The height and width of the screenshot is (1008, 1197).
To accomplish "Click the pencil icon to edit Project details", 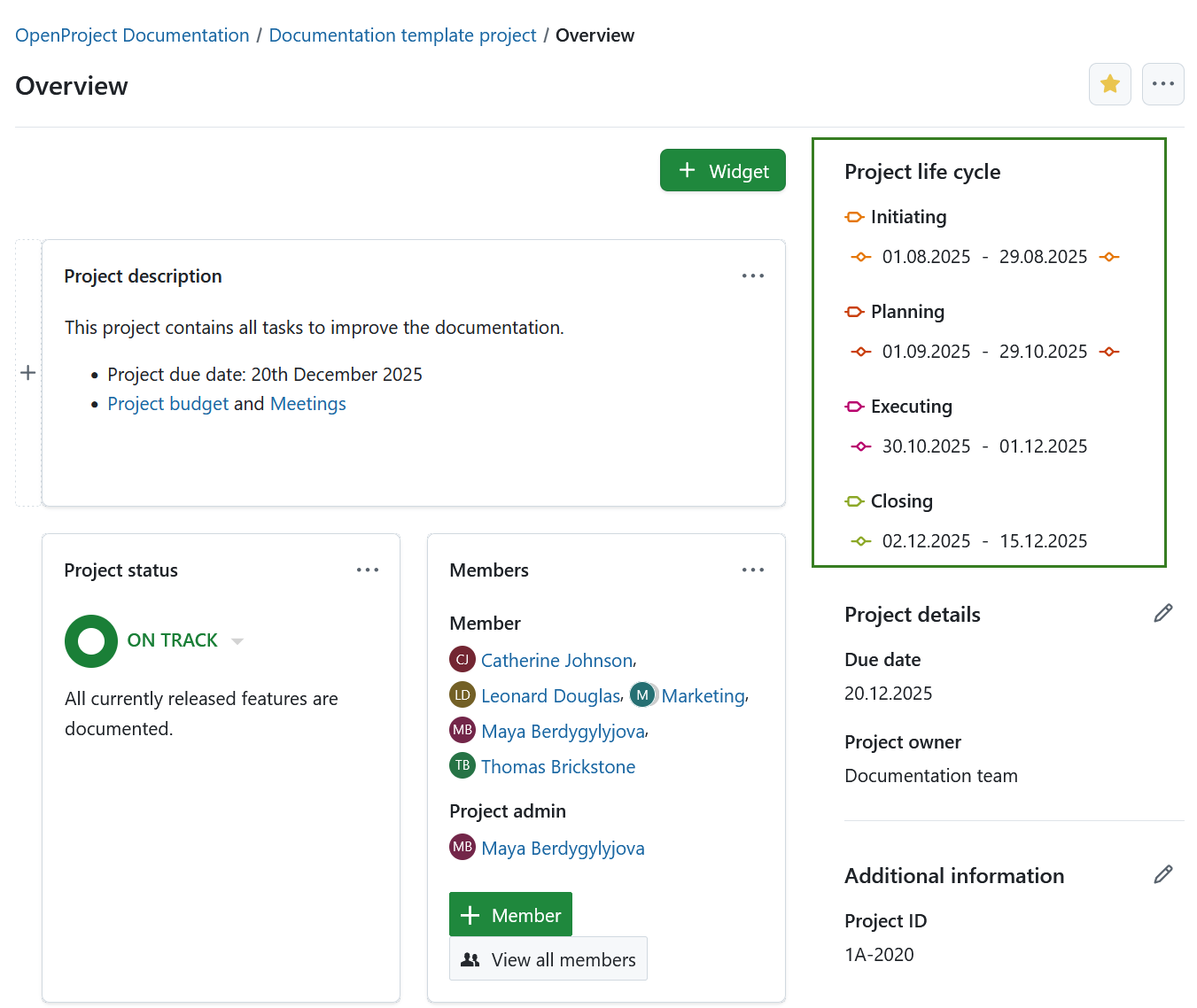I will coord(1163,613).
